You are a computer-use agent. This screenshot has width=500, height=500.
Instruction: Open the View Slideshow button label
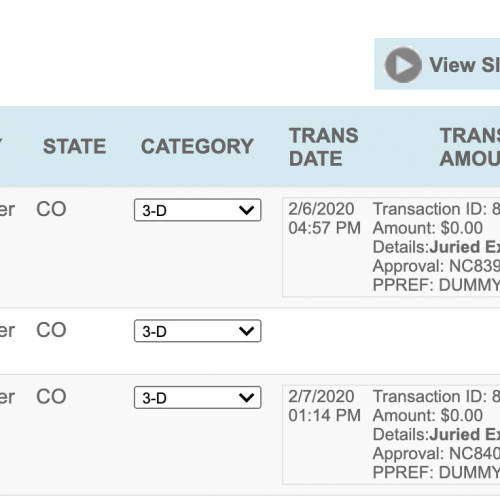pyautogui.click(x=465, y=65)
